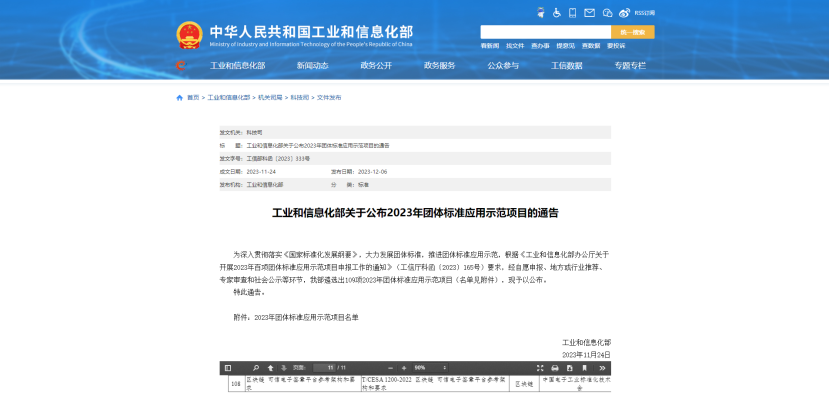Click the signature date 2023年11月24日
830x396 pixels.
pos(587,355)
